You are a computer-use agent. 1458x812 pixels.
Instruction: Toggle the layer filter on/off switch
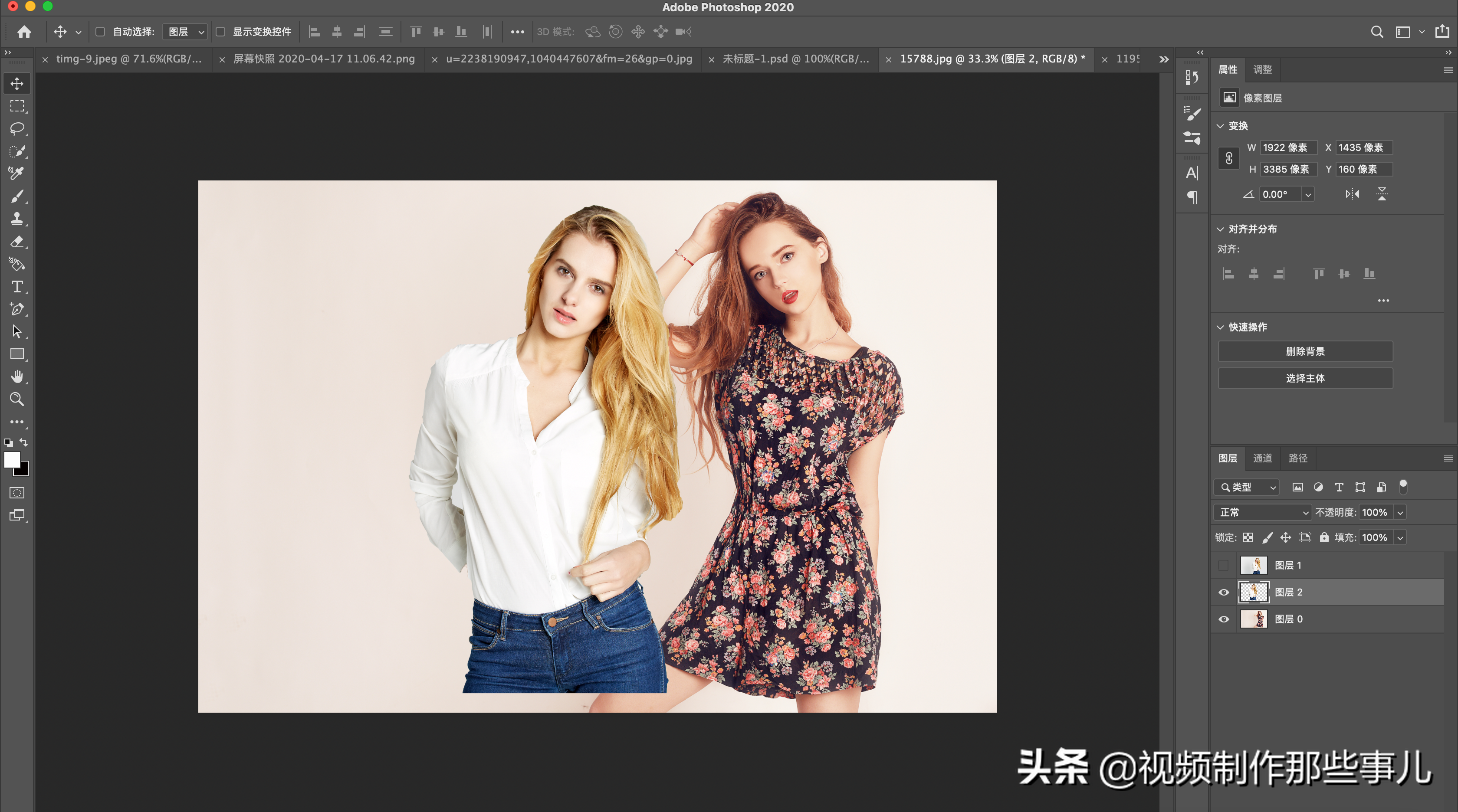pos(1403,486)
